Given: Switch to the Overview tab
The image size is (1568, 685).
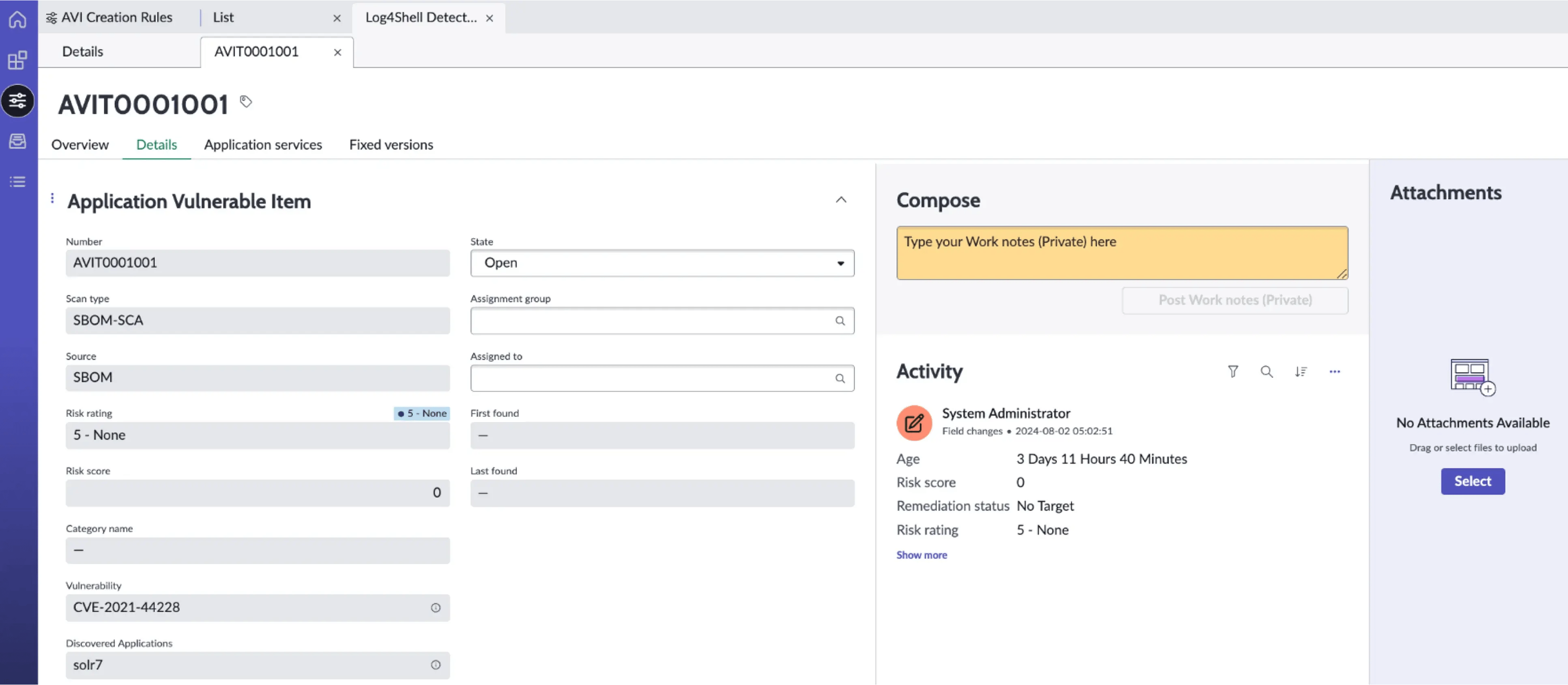Looking at the screenshot, I should click(x=80, y=145).
